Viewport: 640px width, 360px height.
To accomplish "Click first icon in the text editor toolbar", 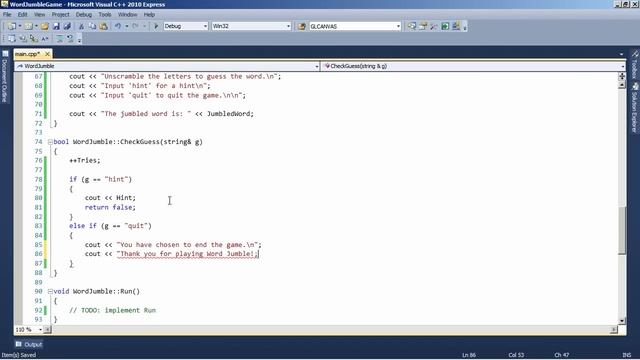I will coord(12,39).
